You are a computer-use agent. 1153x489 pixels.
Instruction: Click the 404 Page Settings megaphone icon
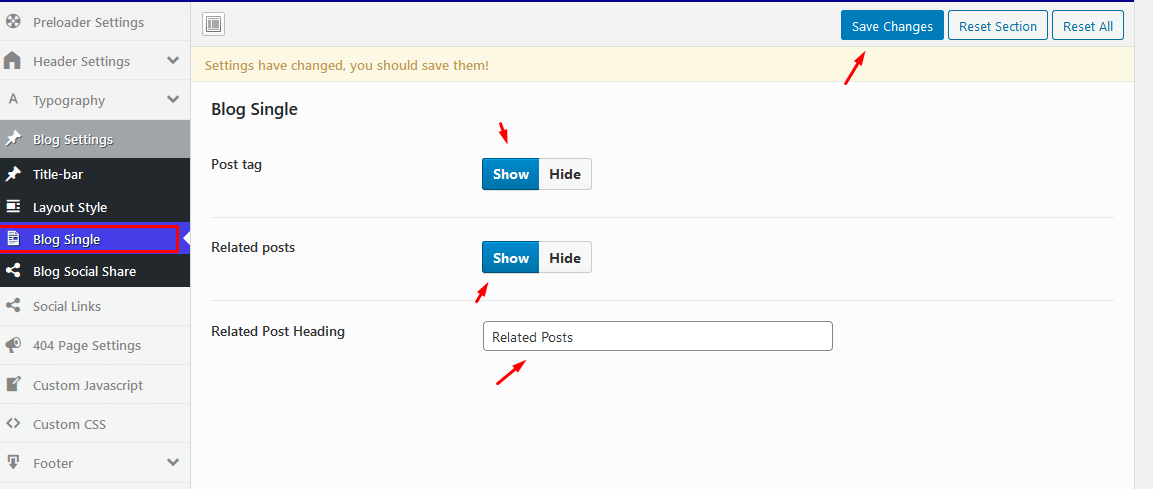(x=13, y=345)
